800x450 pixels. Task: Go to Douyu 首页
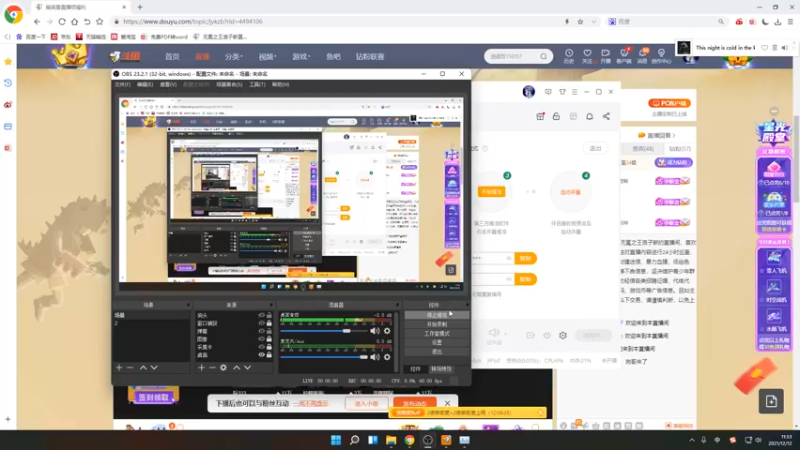[x=172, y=57]
